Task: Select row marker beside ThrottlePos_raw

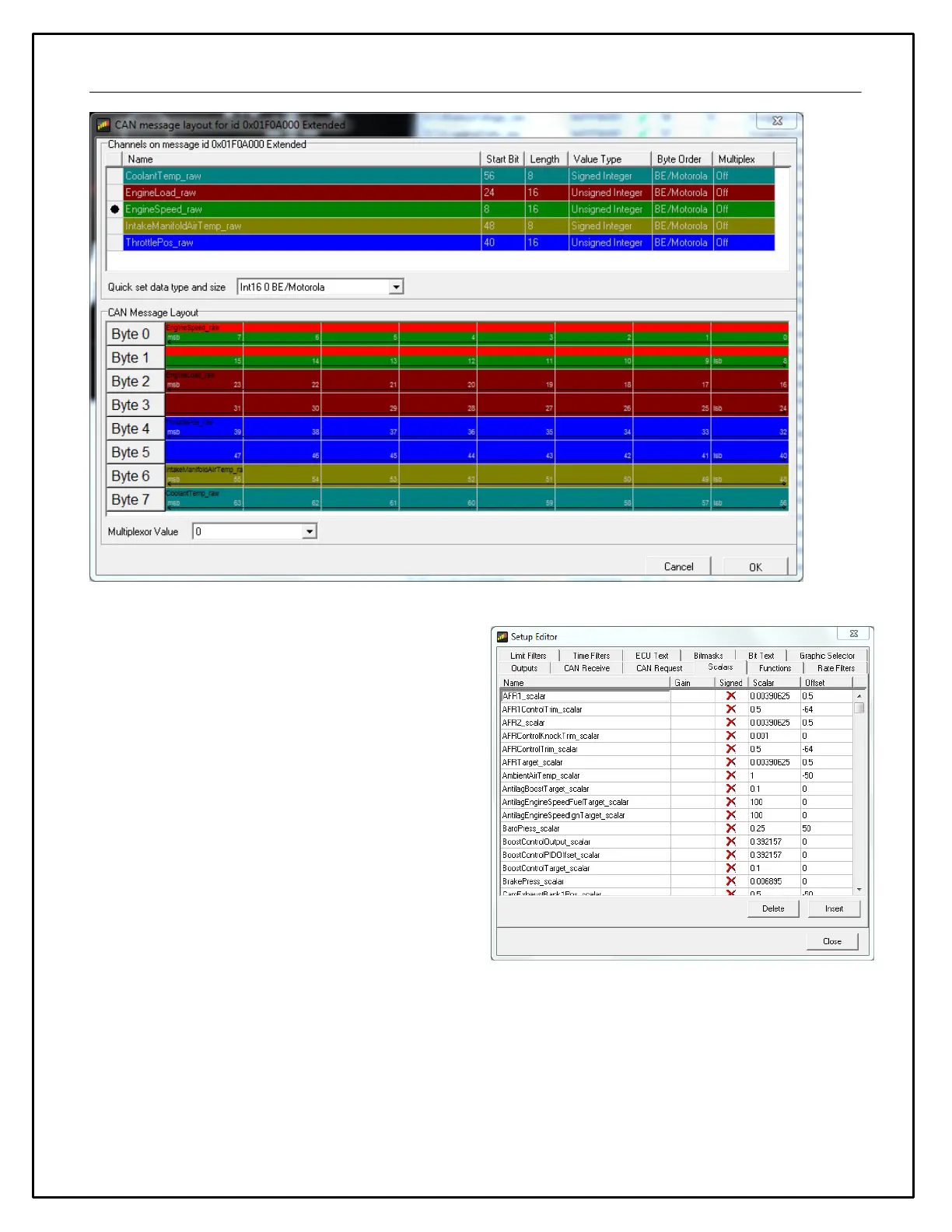Action: pyautogui.click(x=115, y=243)
